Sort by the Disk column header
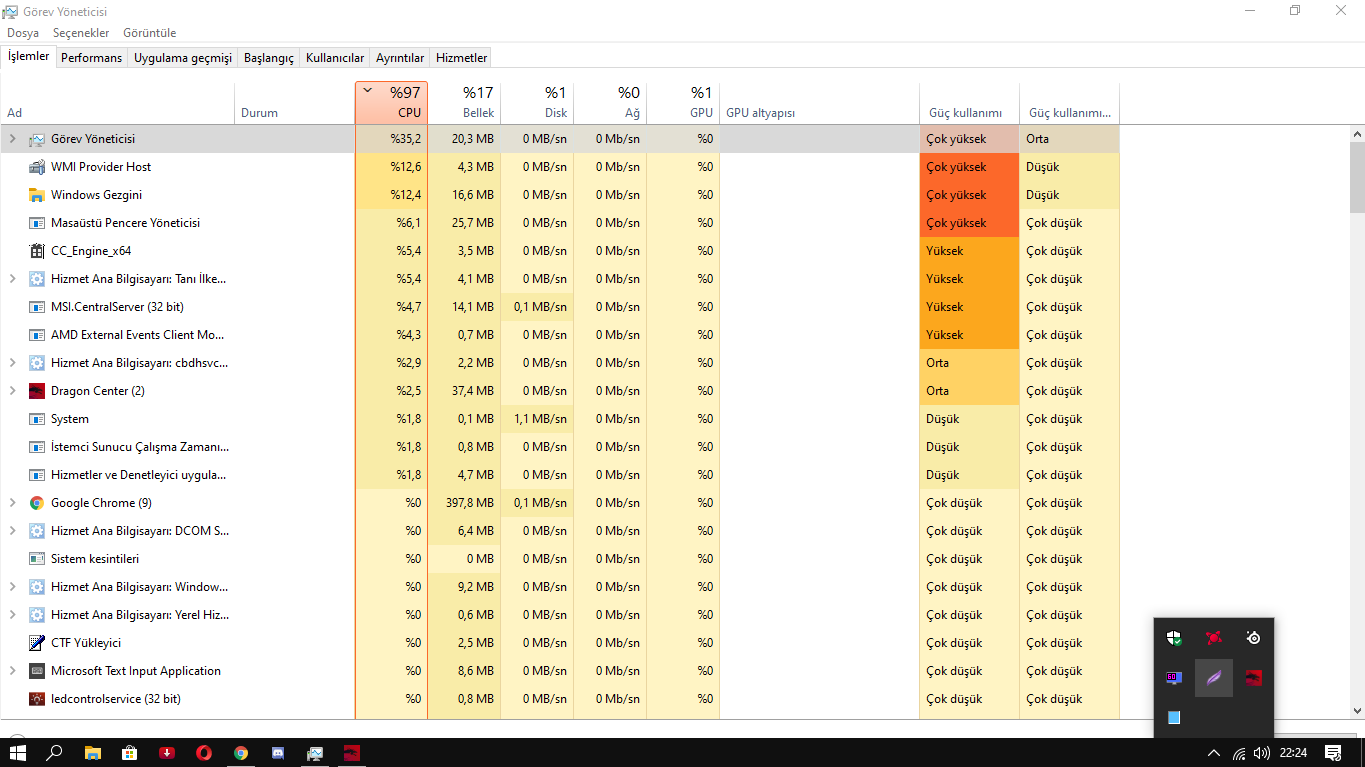Image resolution: width=1365 pixels, height=767 pixels. click(x=537, y=103)
